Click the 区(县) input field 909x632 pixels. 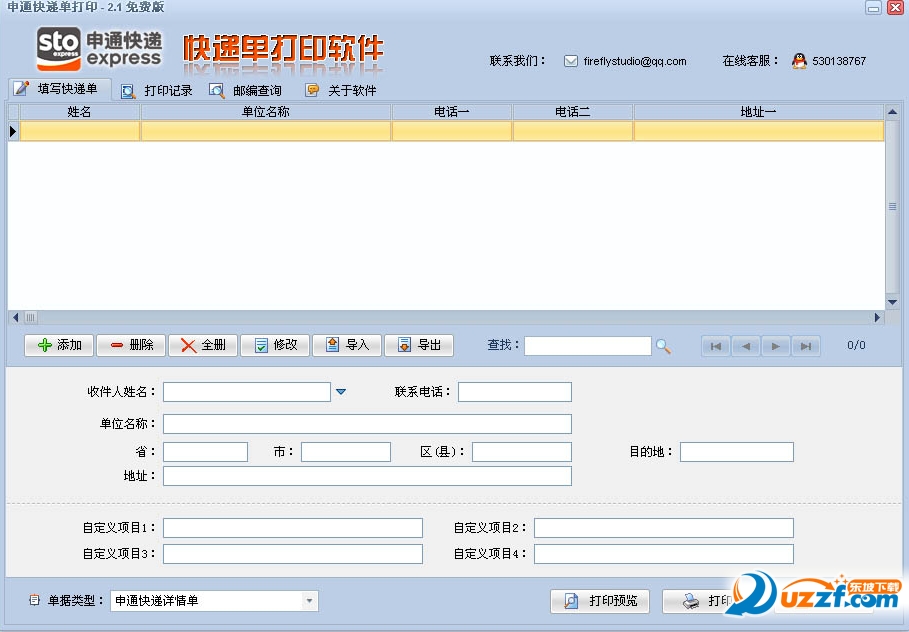click(522, 452)
